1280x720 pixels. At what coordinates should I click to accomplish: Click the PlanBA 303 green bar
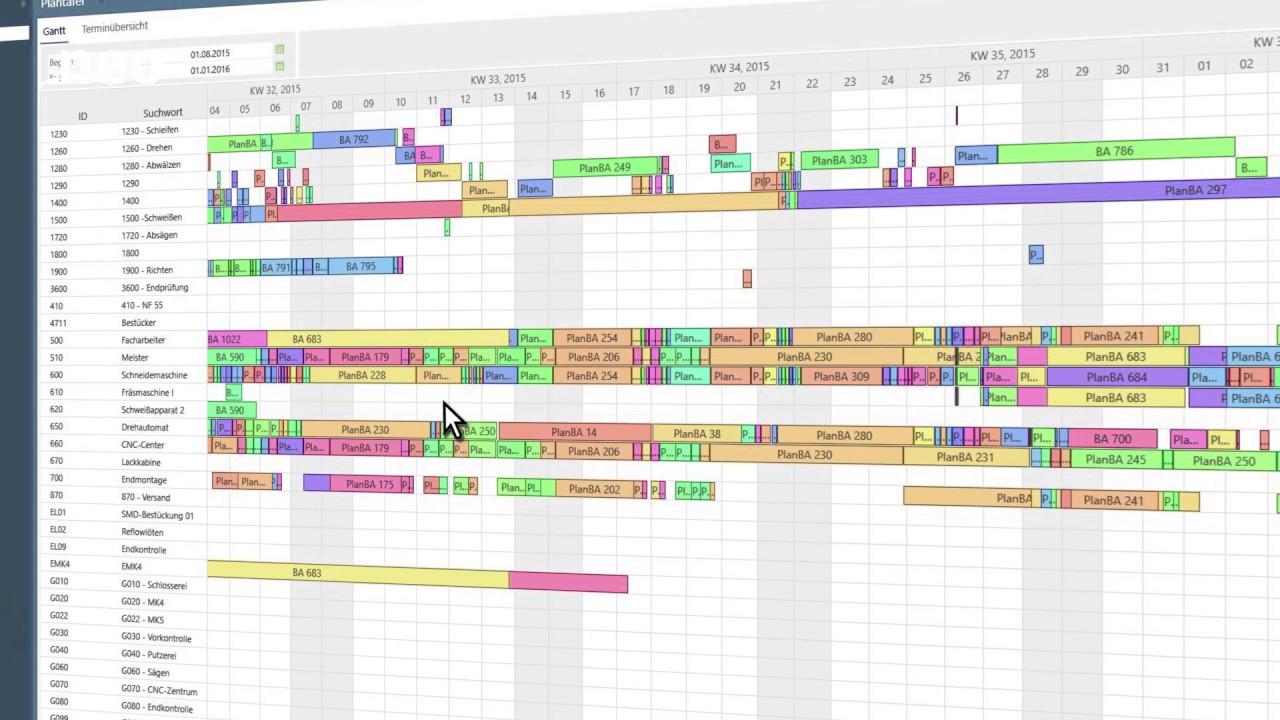pos(839,160)
